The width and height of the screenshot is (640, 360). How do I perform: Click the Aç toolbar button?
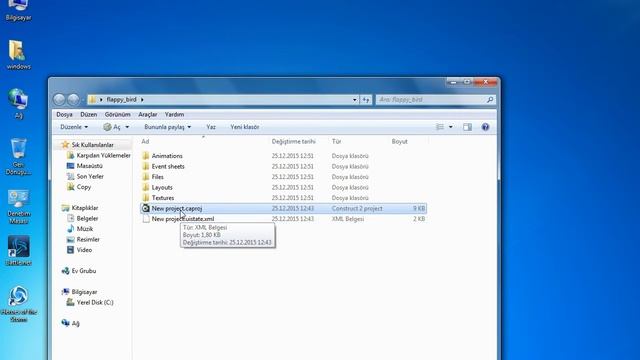(x=112, y=127)
